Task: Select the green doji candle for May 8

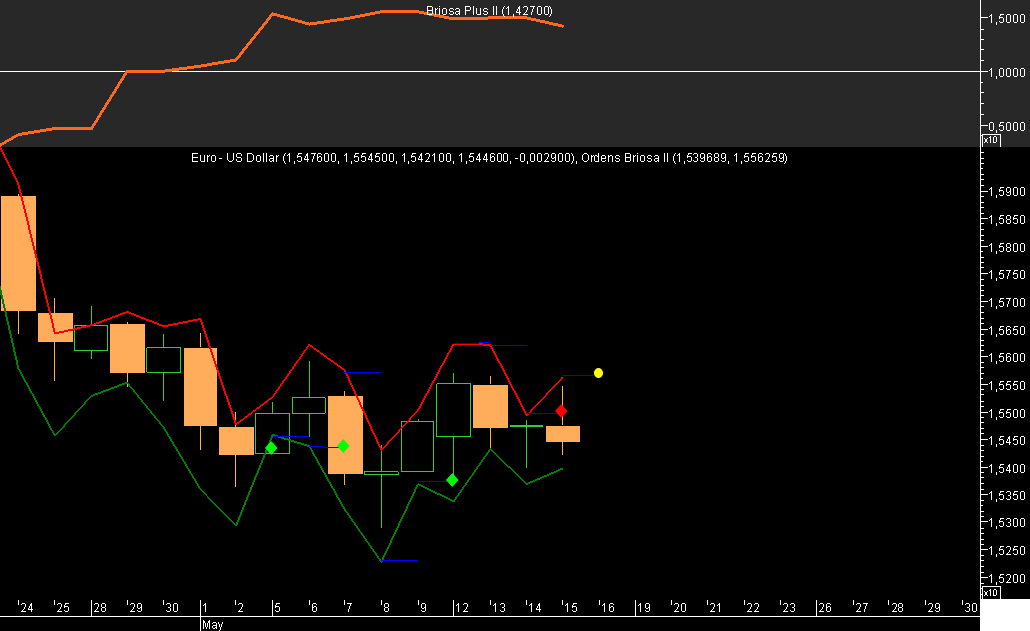Action: pyautogui.click(x=381, y=473)
